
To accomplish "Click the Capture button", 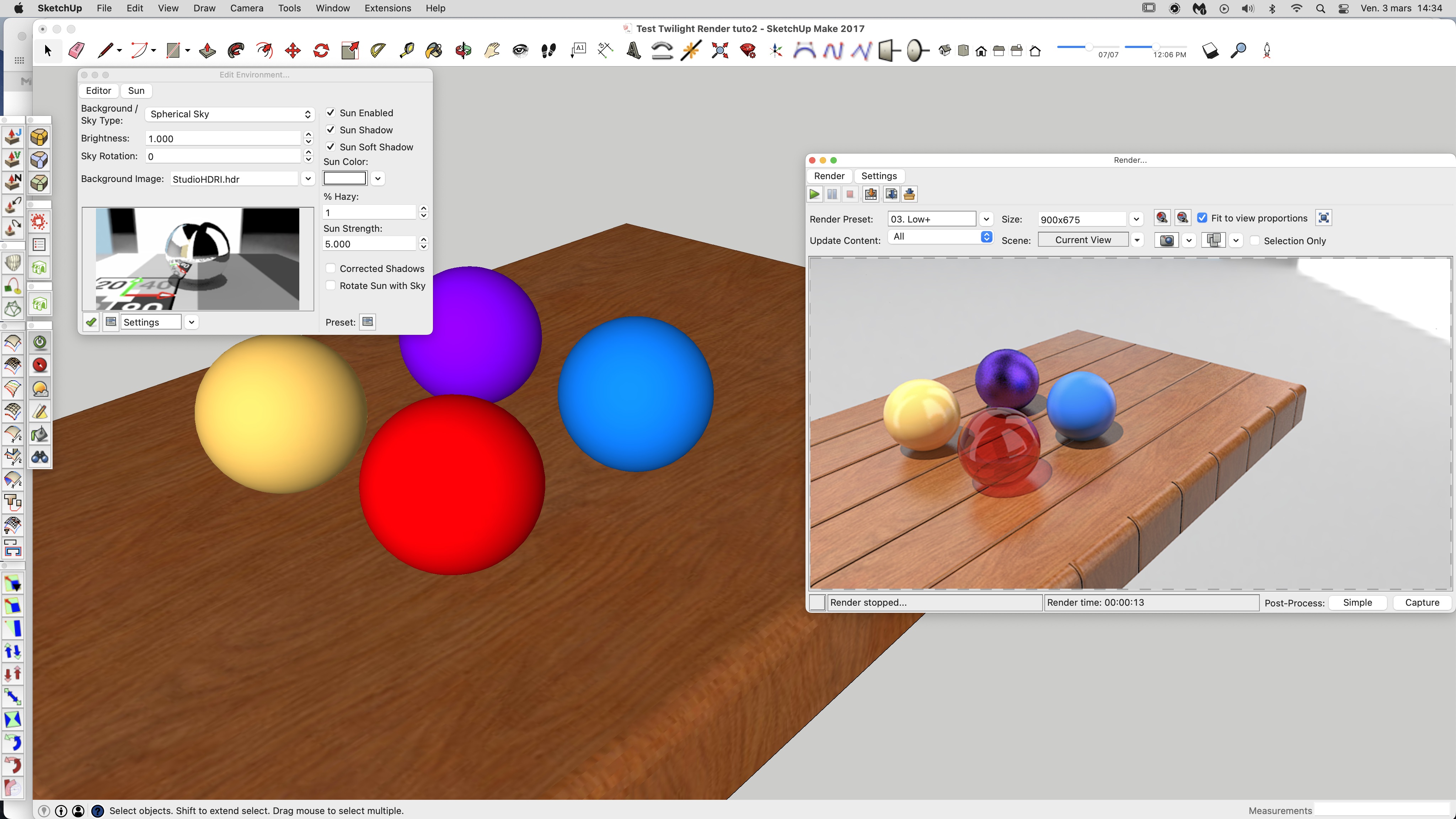I will pyautogui.click(x=1422, y=603).
